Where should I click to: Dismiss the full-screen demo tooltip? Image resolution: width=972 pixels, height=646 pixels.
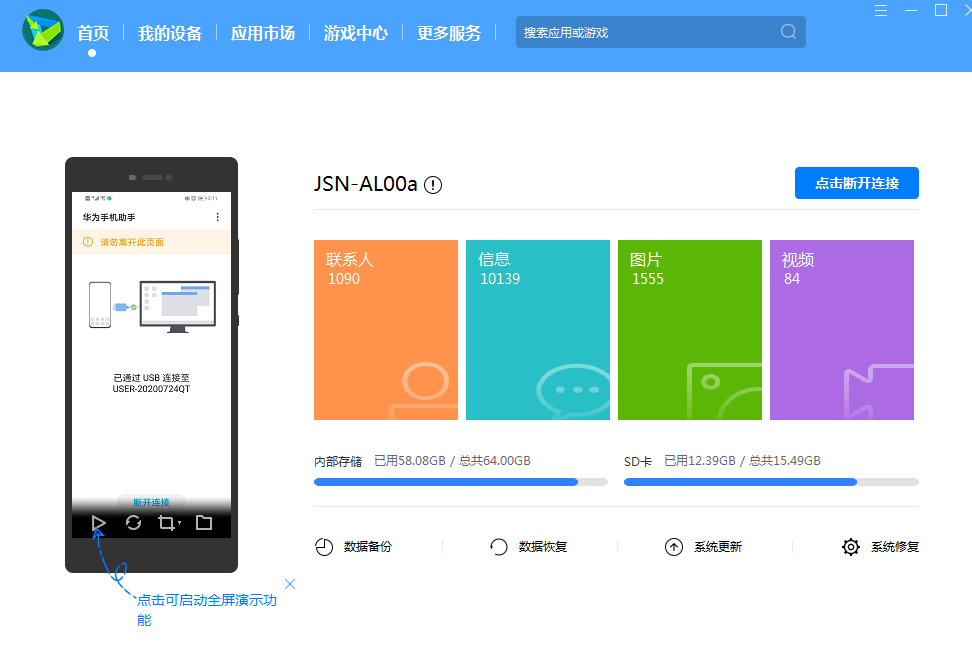pos(289,584)
